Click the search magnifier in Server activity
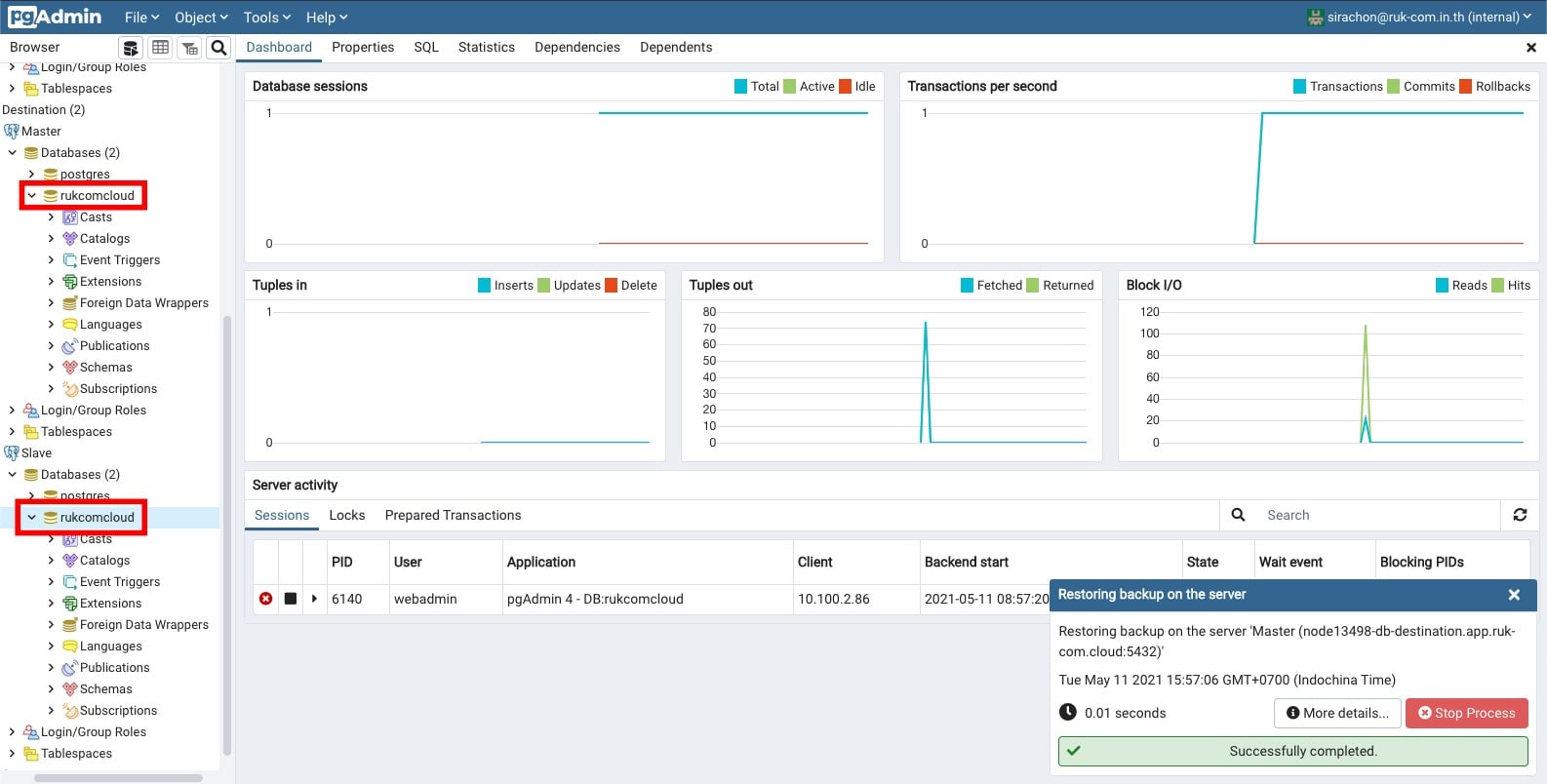Screen dimensions: 1547x784 pyautogui.click(x=1238, y=515)
